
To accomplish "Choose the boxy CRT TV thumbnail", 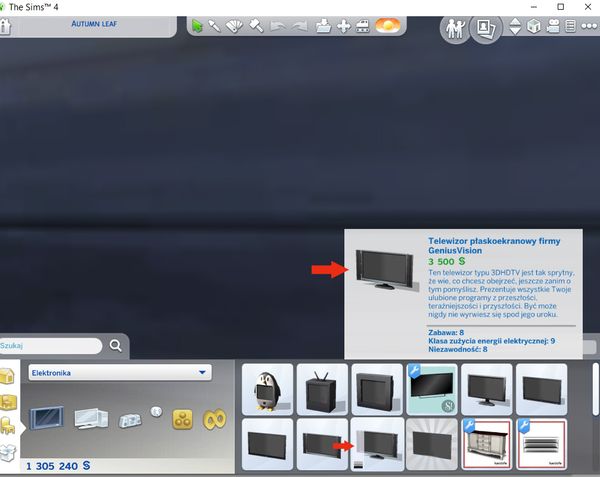I will point(377,389).
